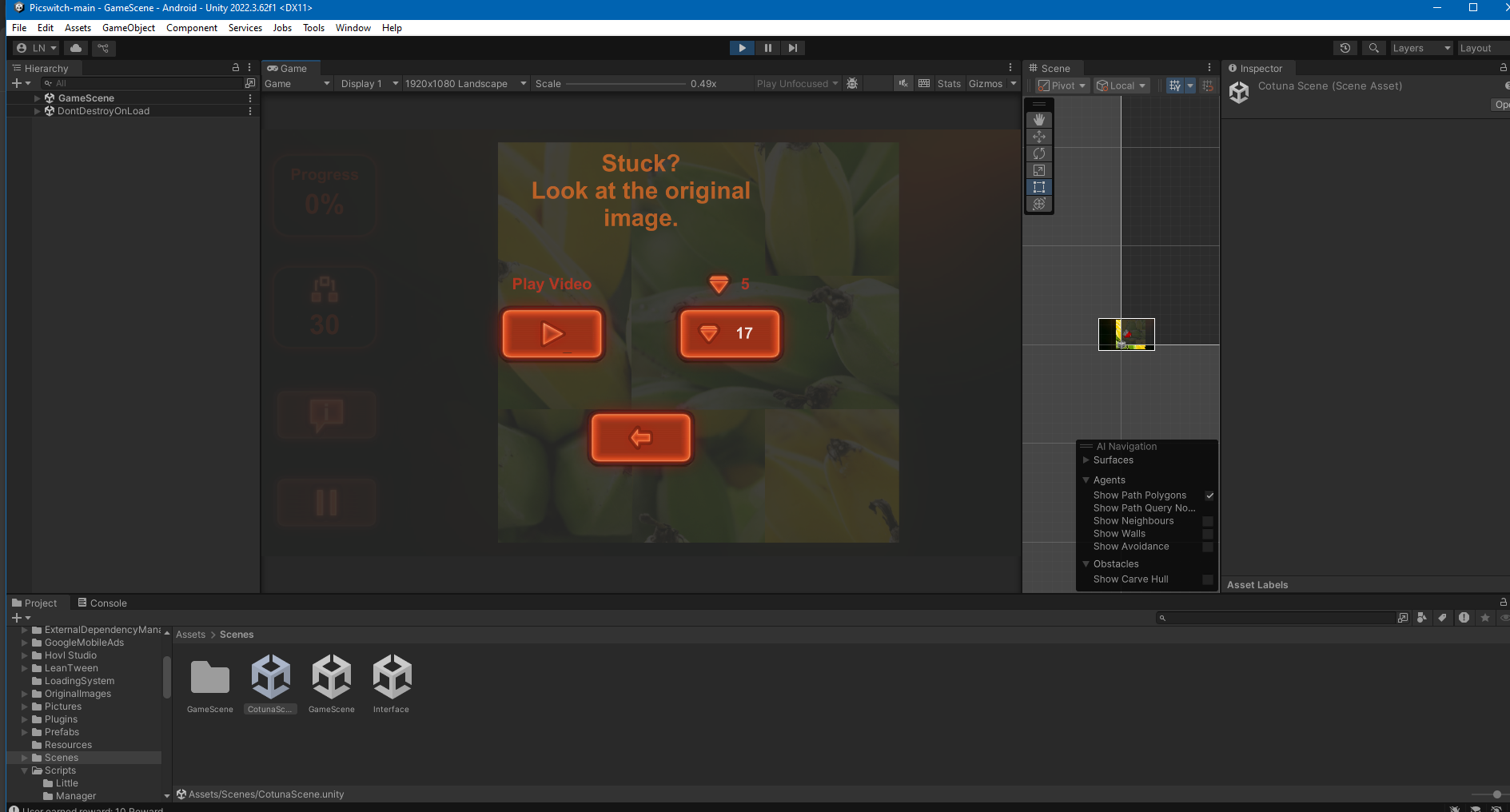1510x812 pixels.
Task: Open the Layers dropdown
Action: (x=1421, y=48)
